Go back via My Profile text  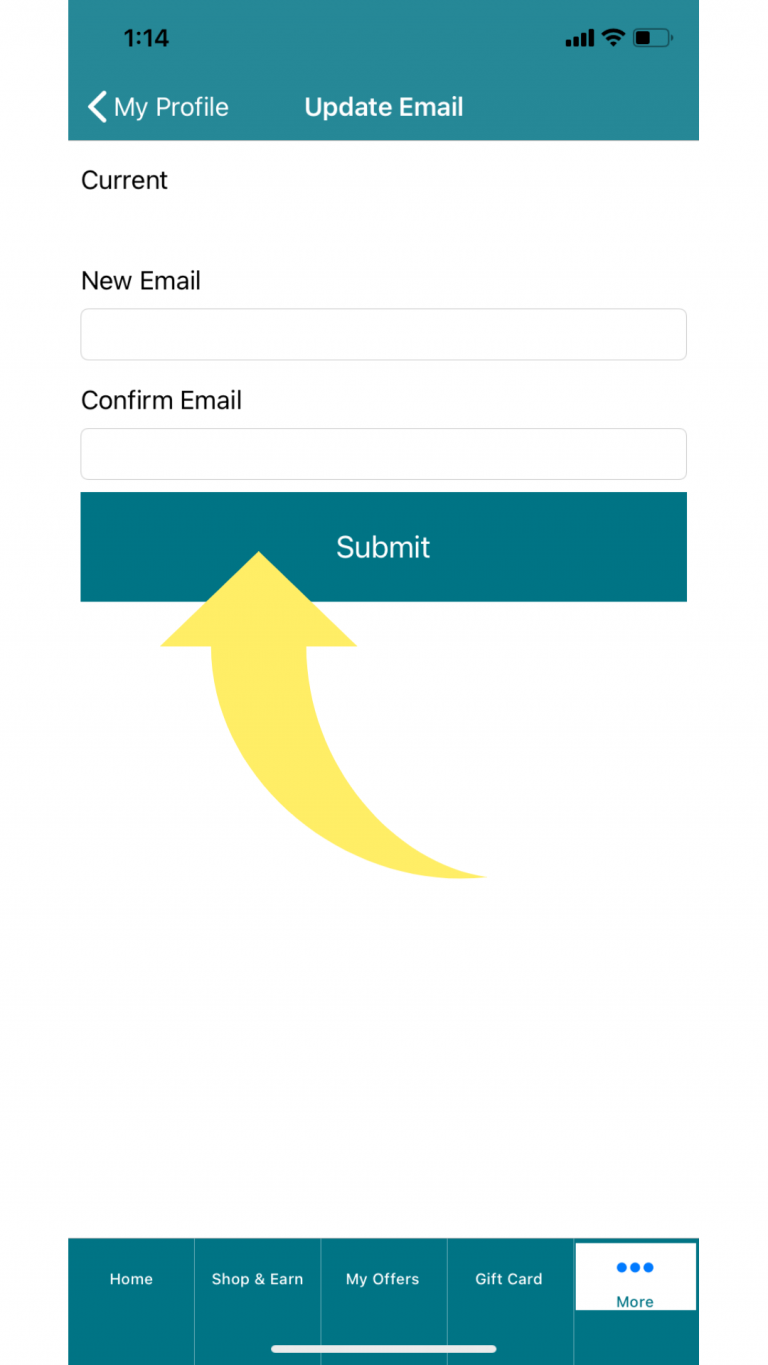coord(171,107)
